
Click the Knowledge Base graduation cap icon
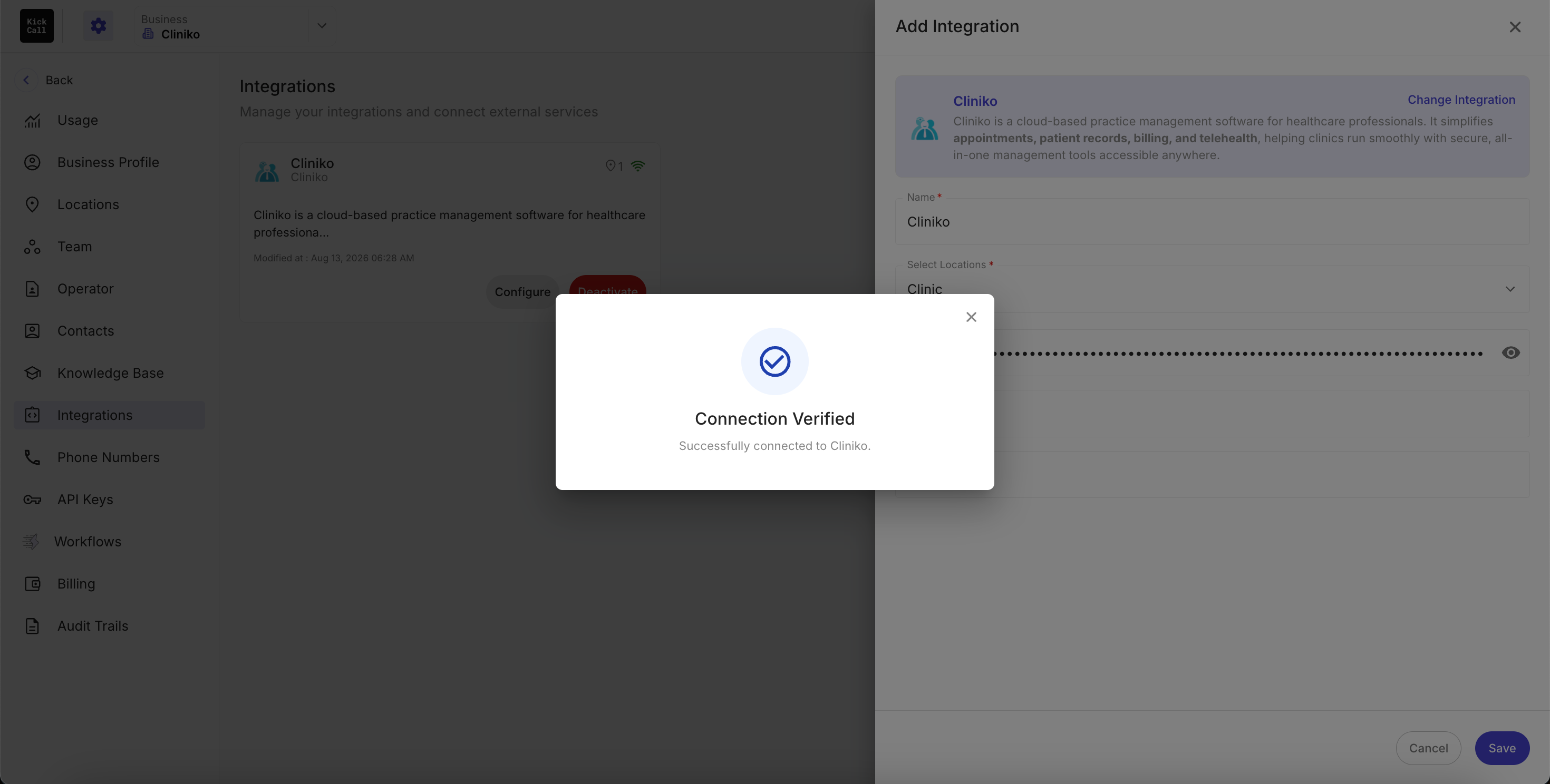point(33,373)
